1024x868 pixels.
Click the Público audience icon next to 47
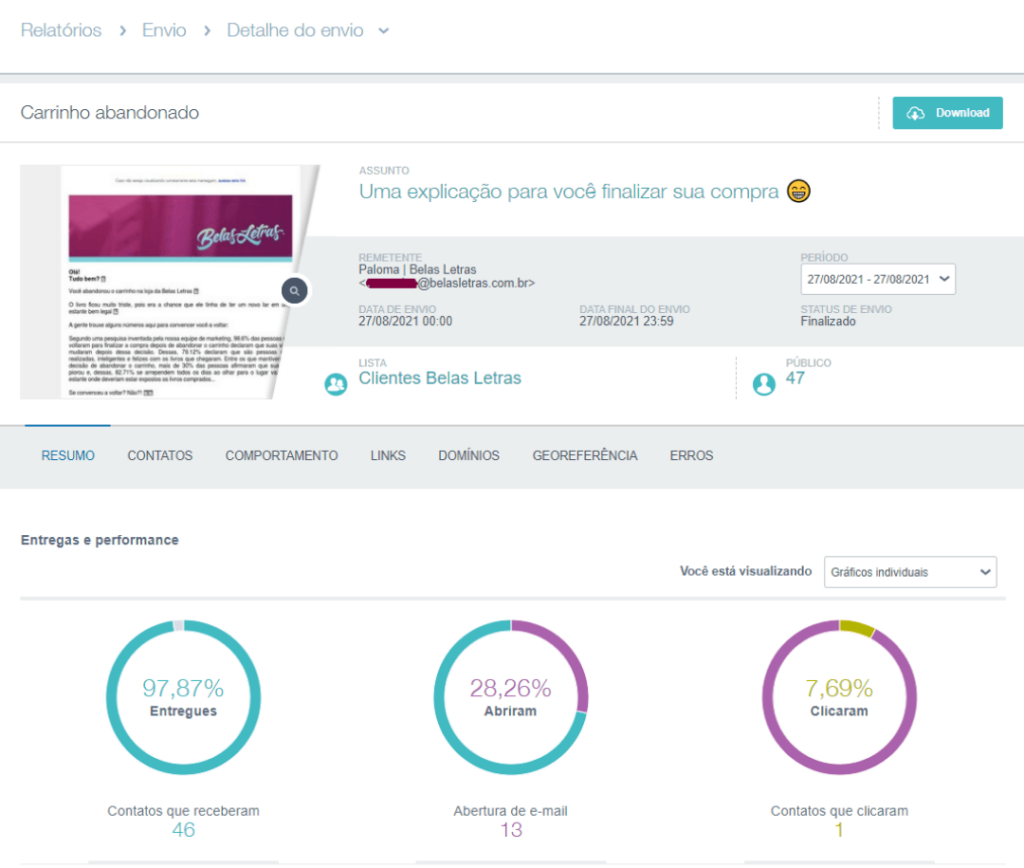(764, 383)
